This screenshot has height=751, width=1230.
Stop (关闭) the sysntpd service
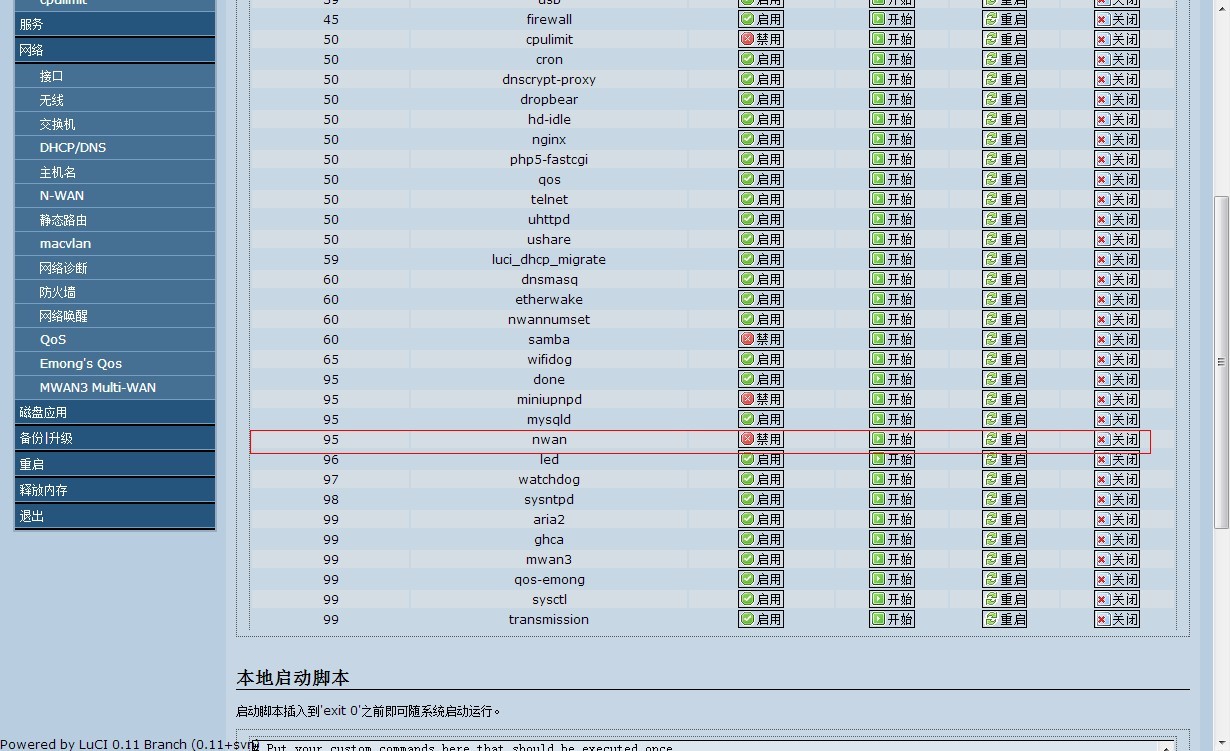pos(1117,499)
